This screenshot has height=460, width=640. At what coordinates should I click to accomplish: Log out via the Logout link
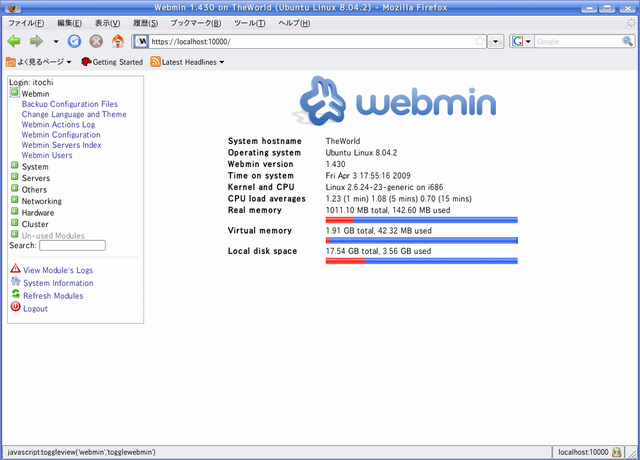coord(35,309)
